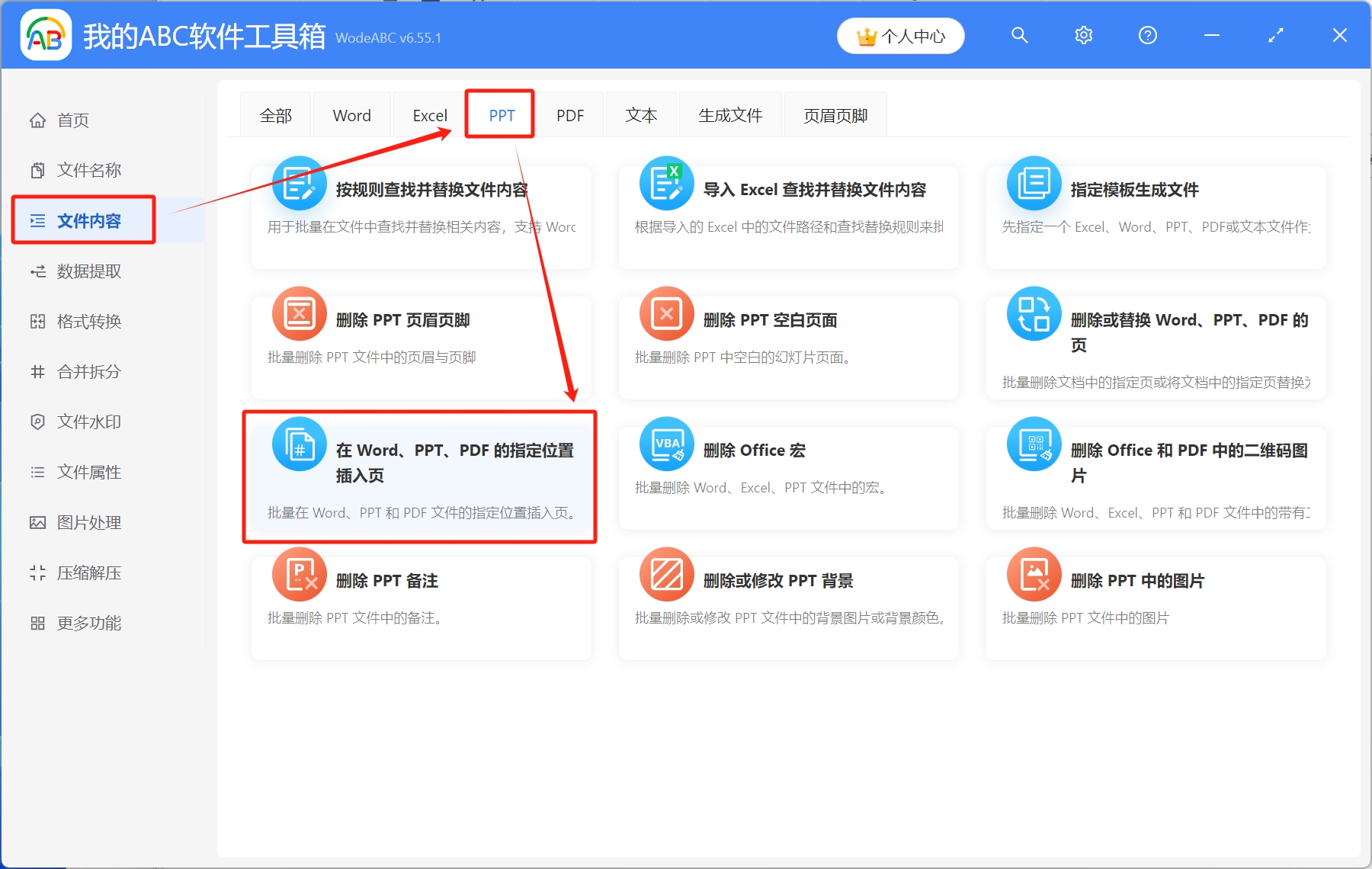1372x869 pixels.
Task: Switch to the PPT tab
Action: pyautogui.click(x=499, y=114)
